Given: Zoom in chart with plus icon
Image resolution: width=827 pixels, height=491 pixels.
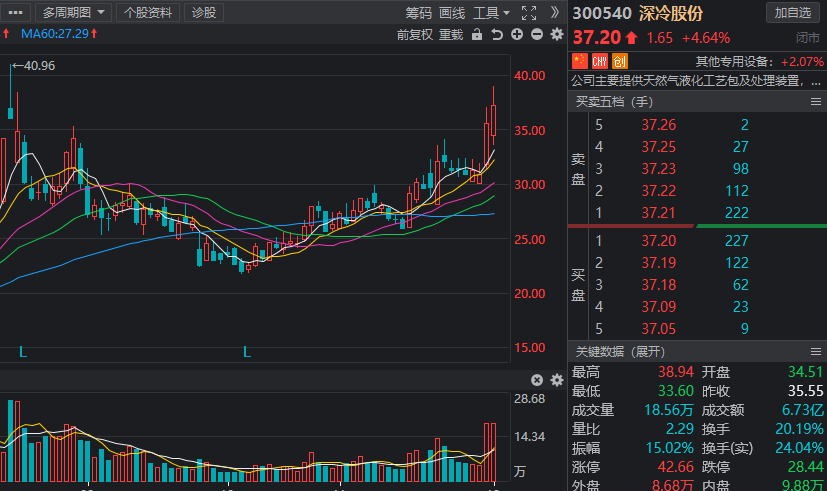Looking at the screenshot, I should point(517,35).
